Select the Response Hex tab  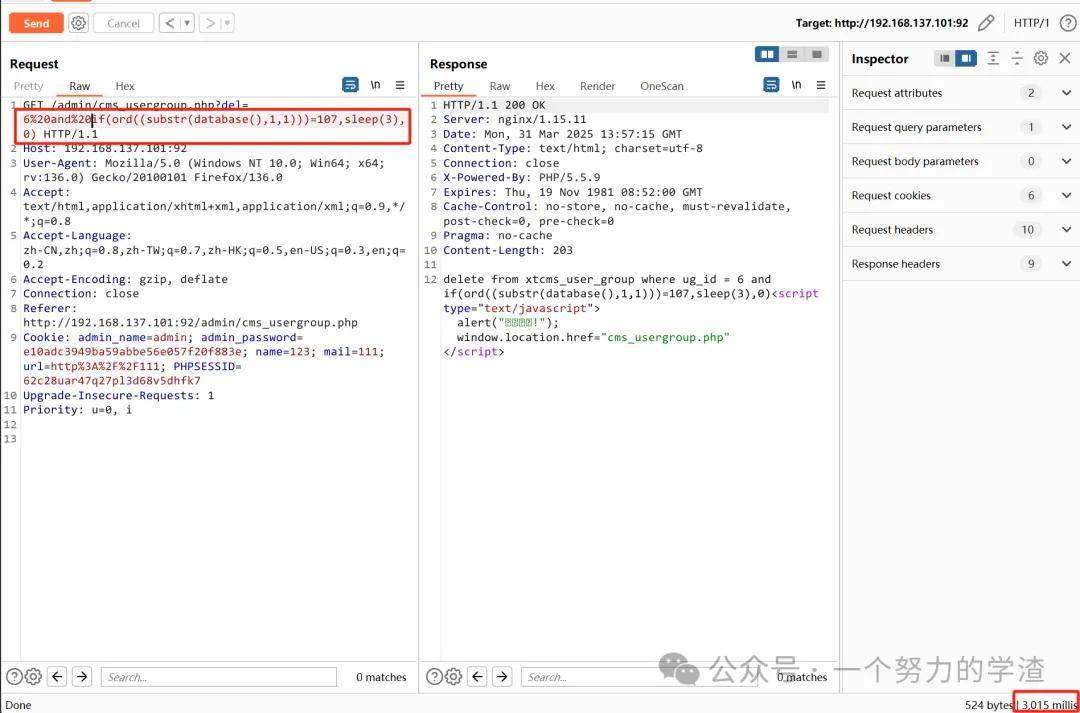pos(545,86)
